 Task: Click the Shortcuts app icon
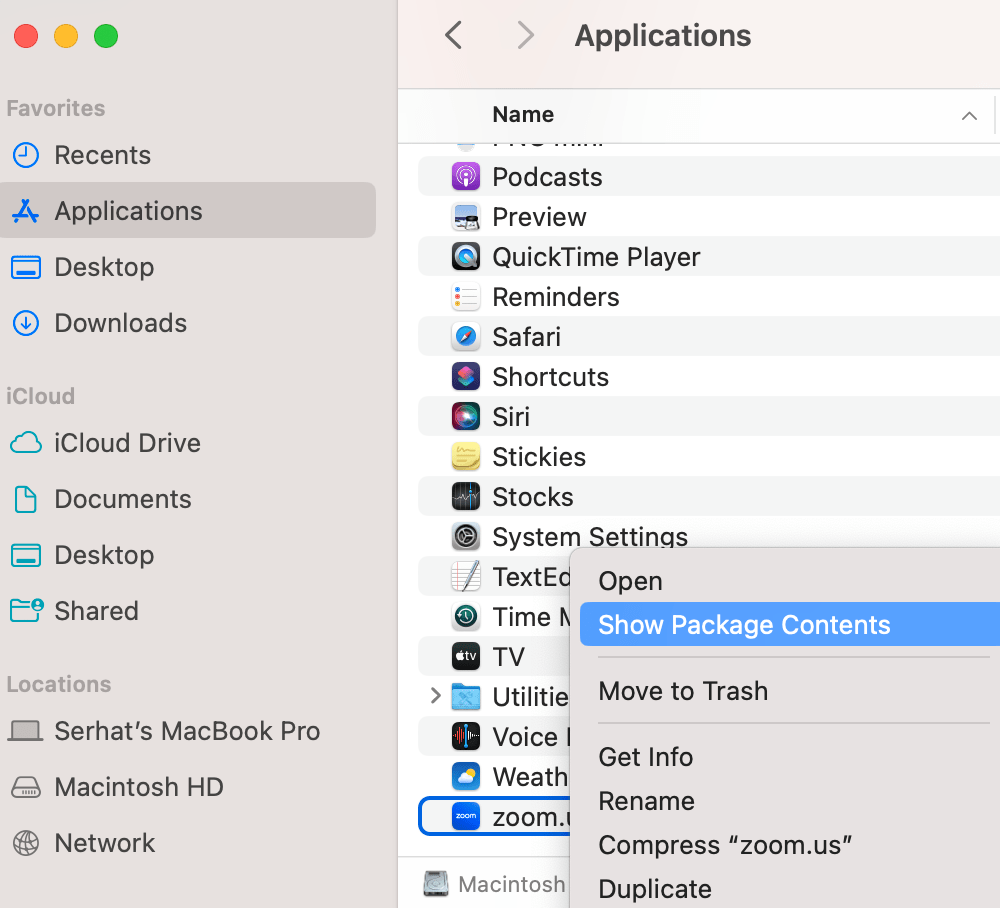(466, 377)
